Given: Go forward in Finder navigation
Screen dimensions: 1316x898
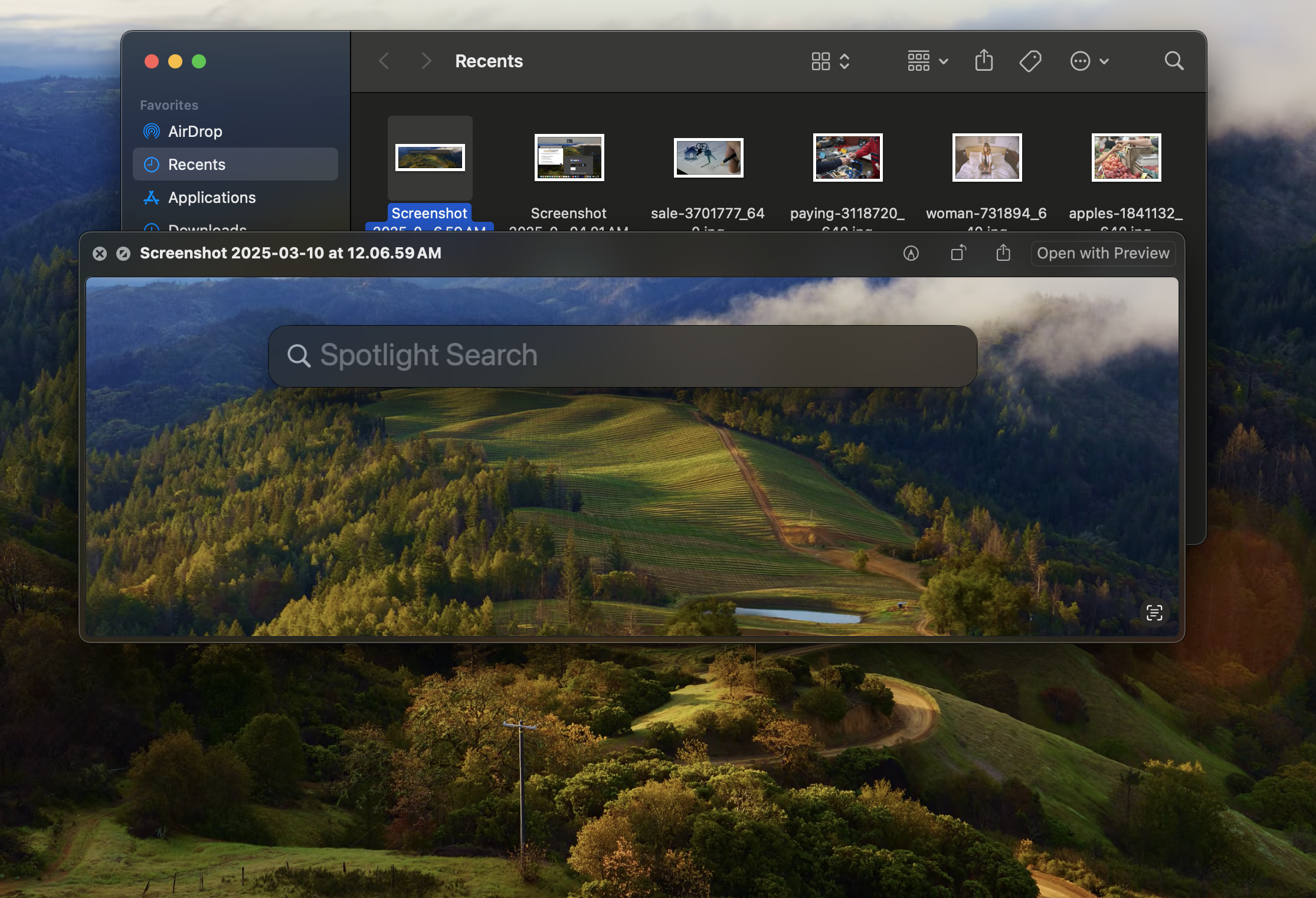Looking at the screenshot, I should pos(426,61).
